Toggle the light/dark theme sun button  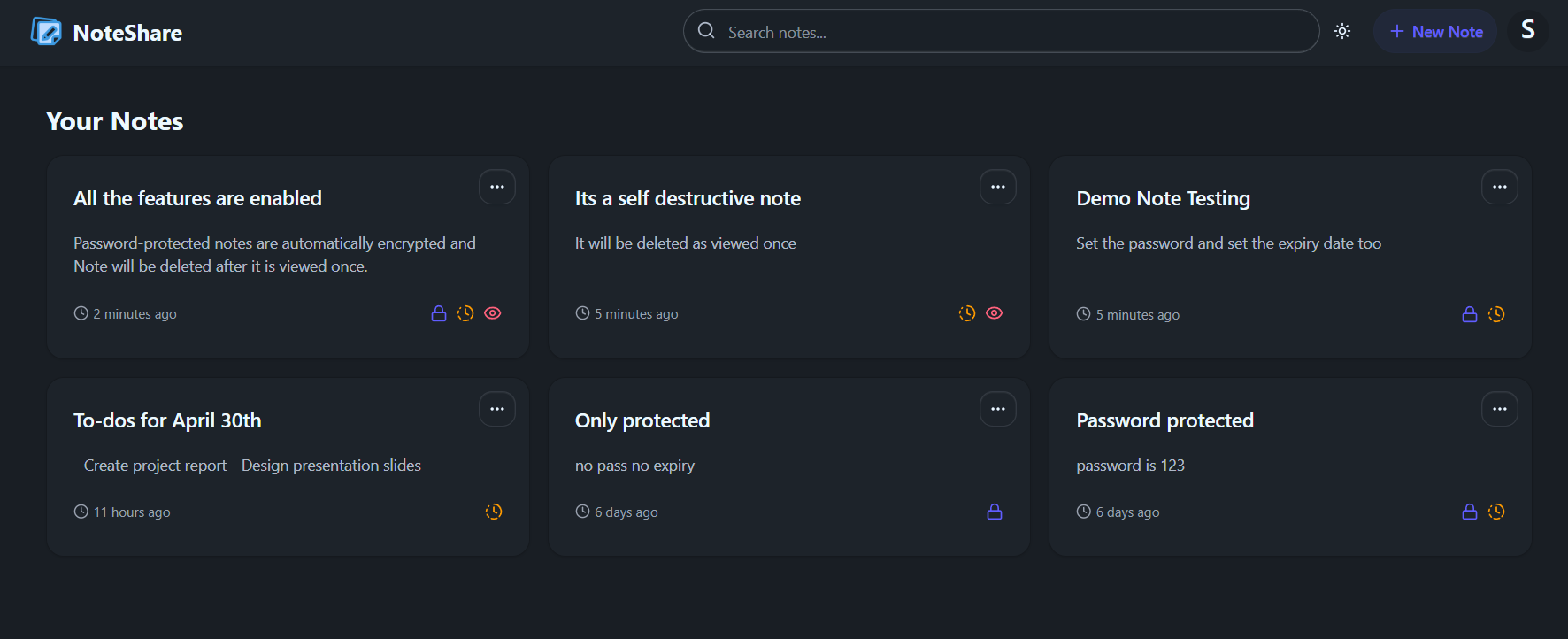(x=1342, y=32)
